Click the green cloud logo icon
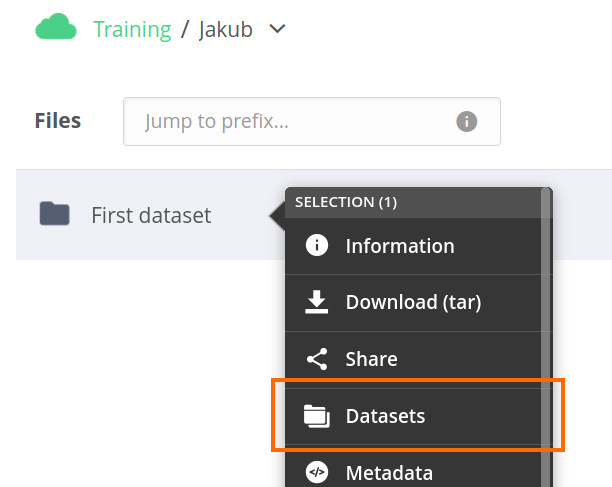Viewport: 612px width, 487px height. click(x=56, y=28)
